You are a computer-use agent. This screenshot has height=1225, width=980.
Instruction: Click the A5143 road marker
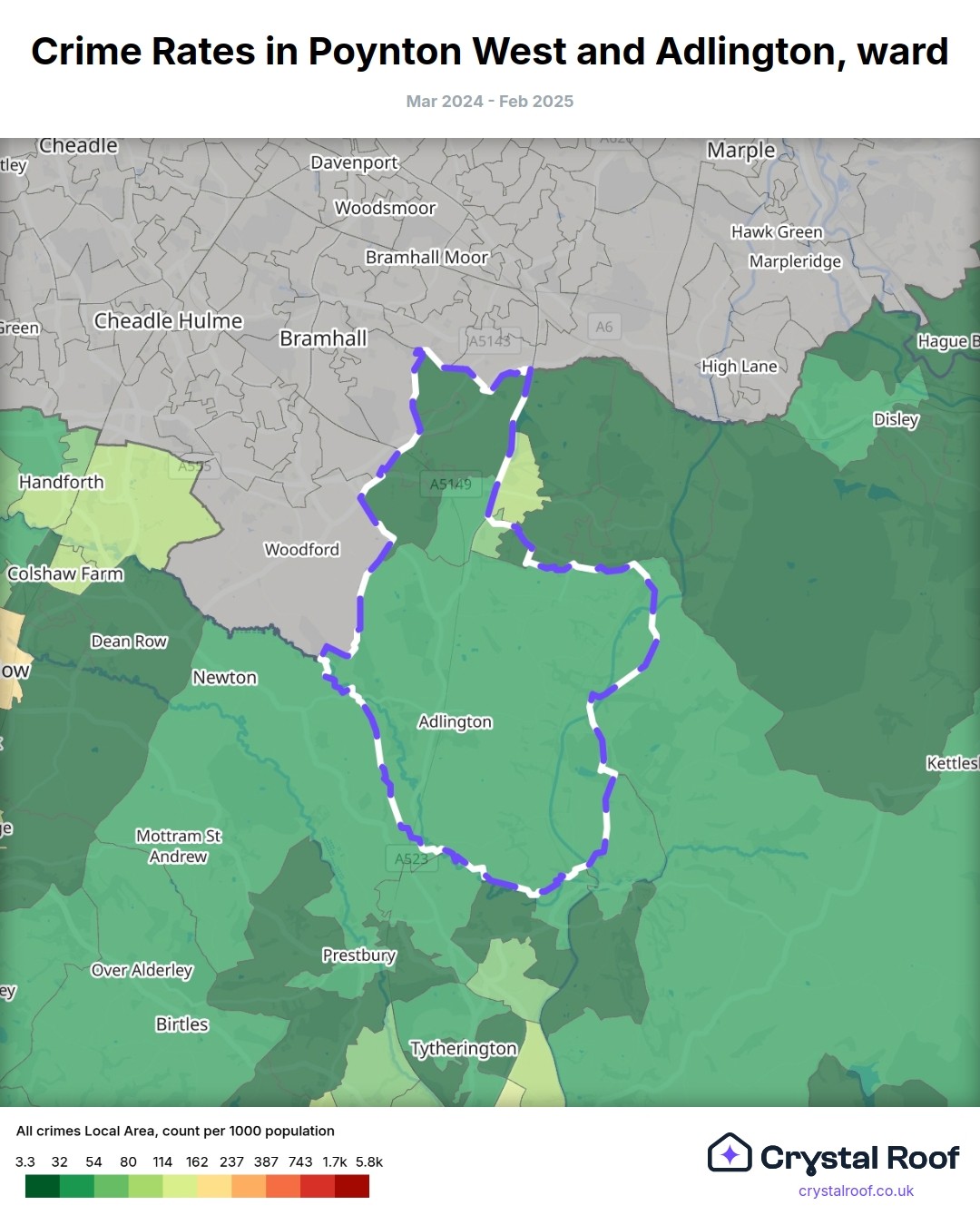tap(489, 341)
